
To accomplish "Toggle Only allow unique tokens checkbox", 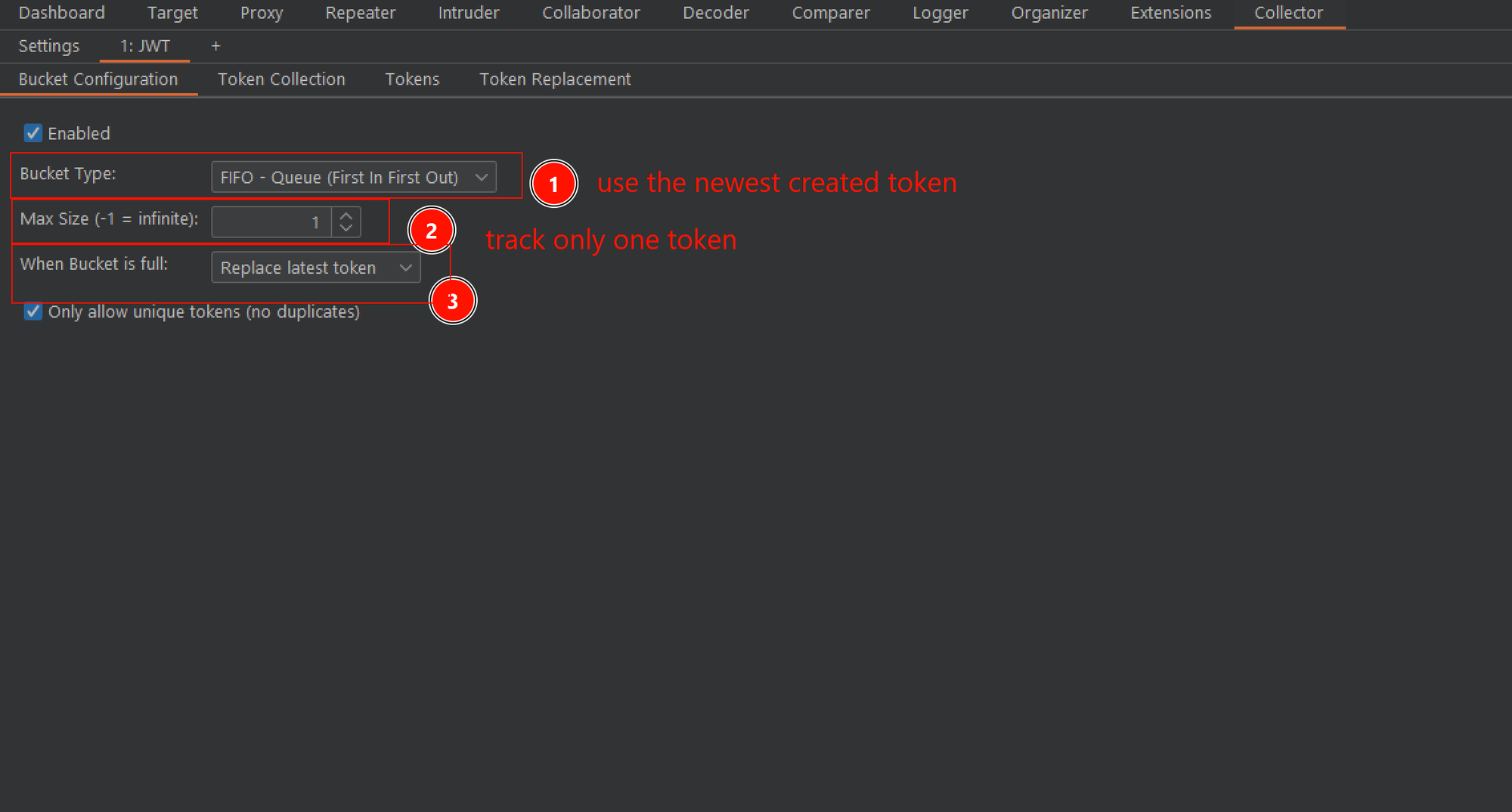I will click(33, 311).
